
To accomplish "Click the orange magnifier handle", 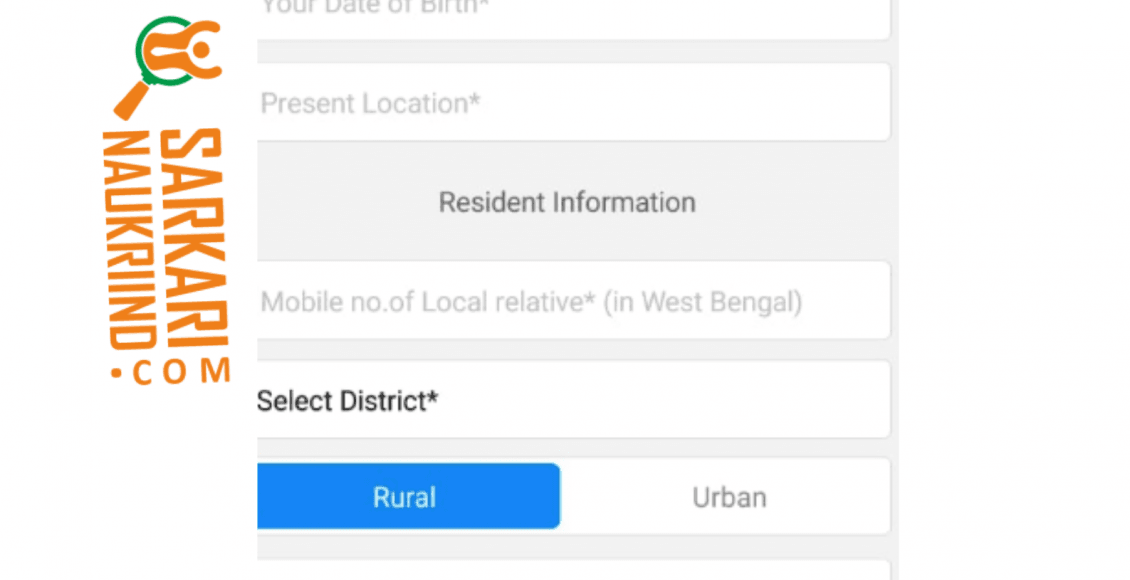I will (x=130, y=100).
